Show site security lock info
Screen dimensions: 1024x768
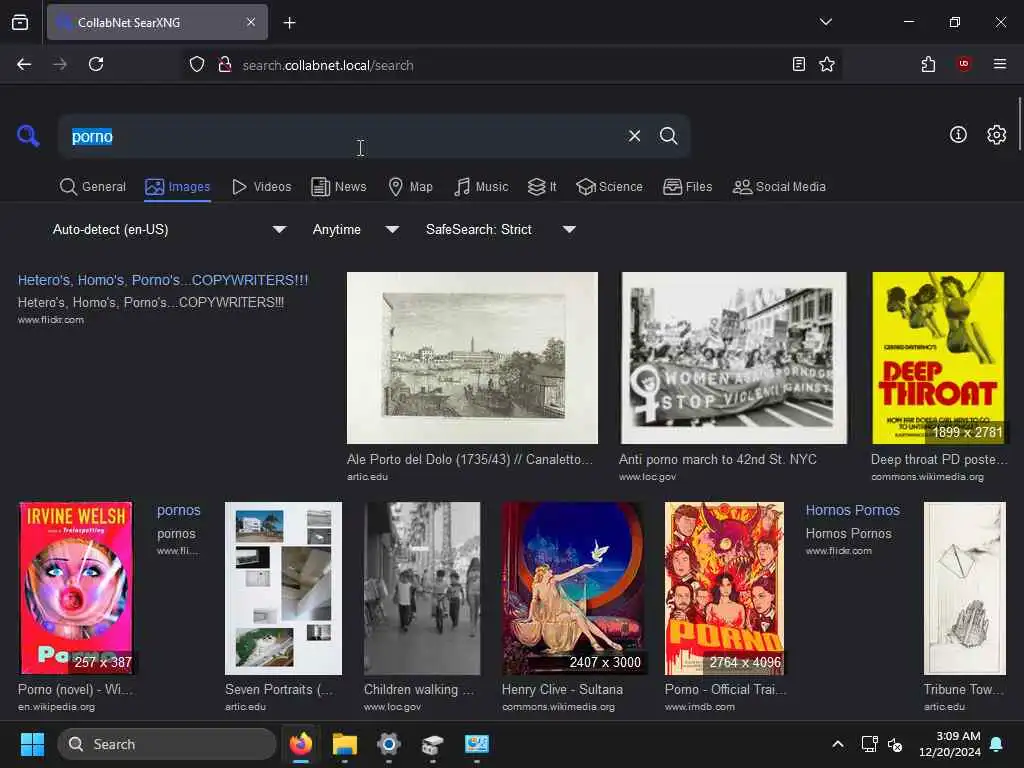tap(225, 64)
